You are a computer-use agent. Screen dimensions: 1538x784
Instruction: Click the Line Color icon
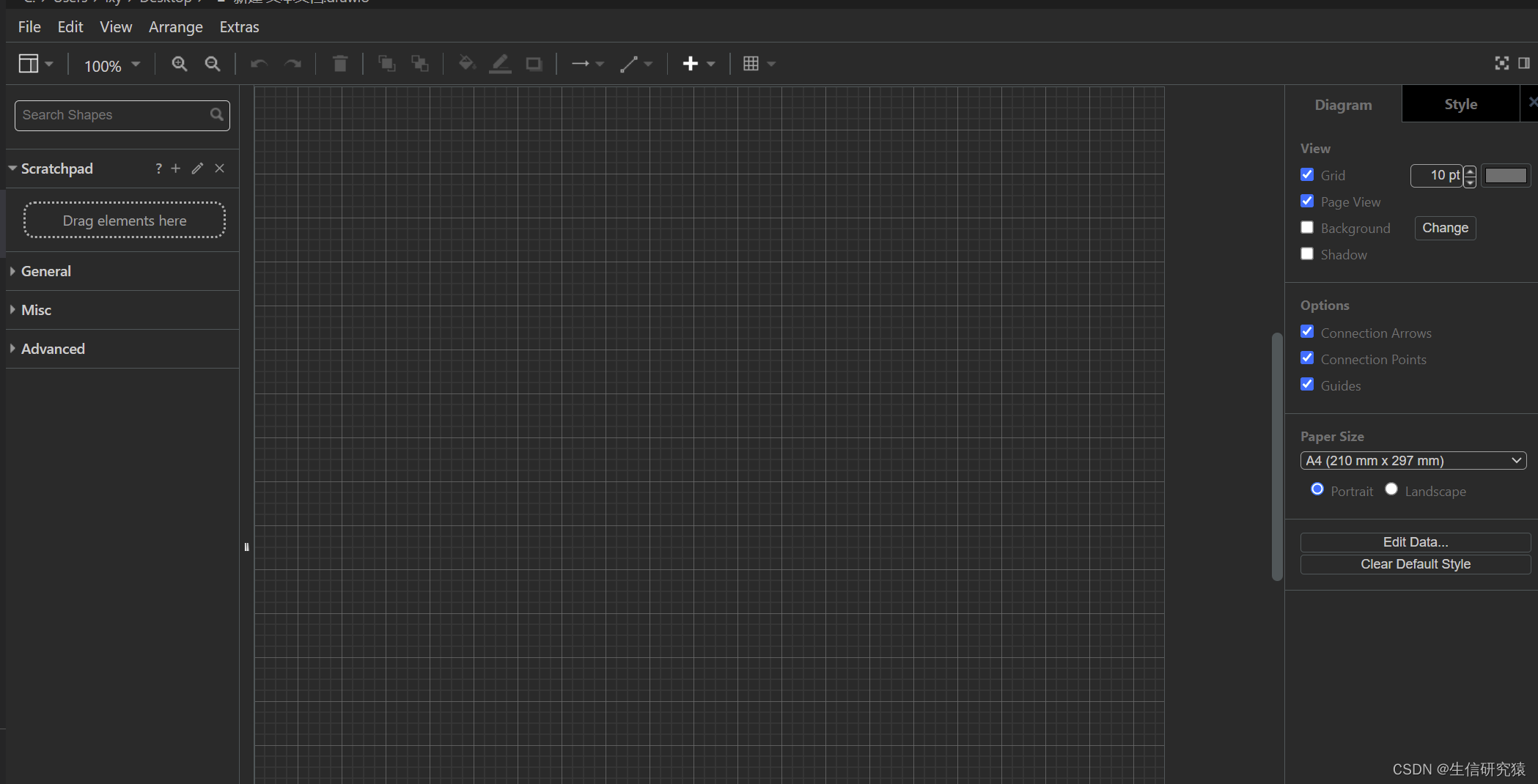500,64
